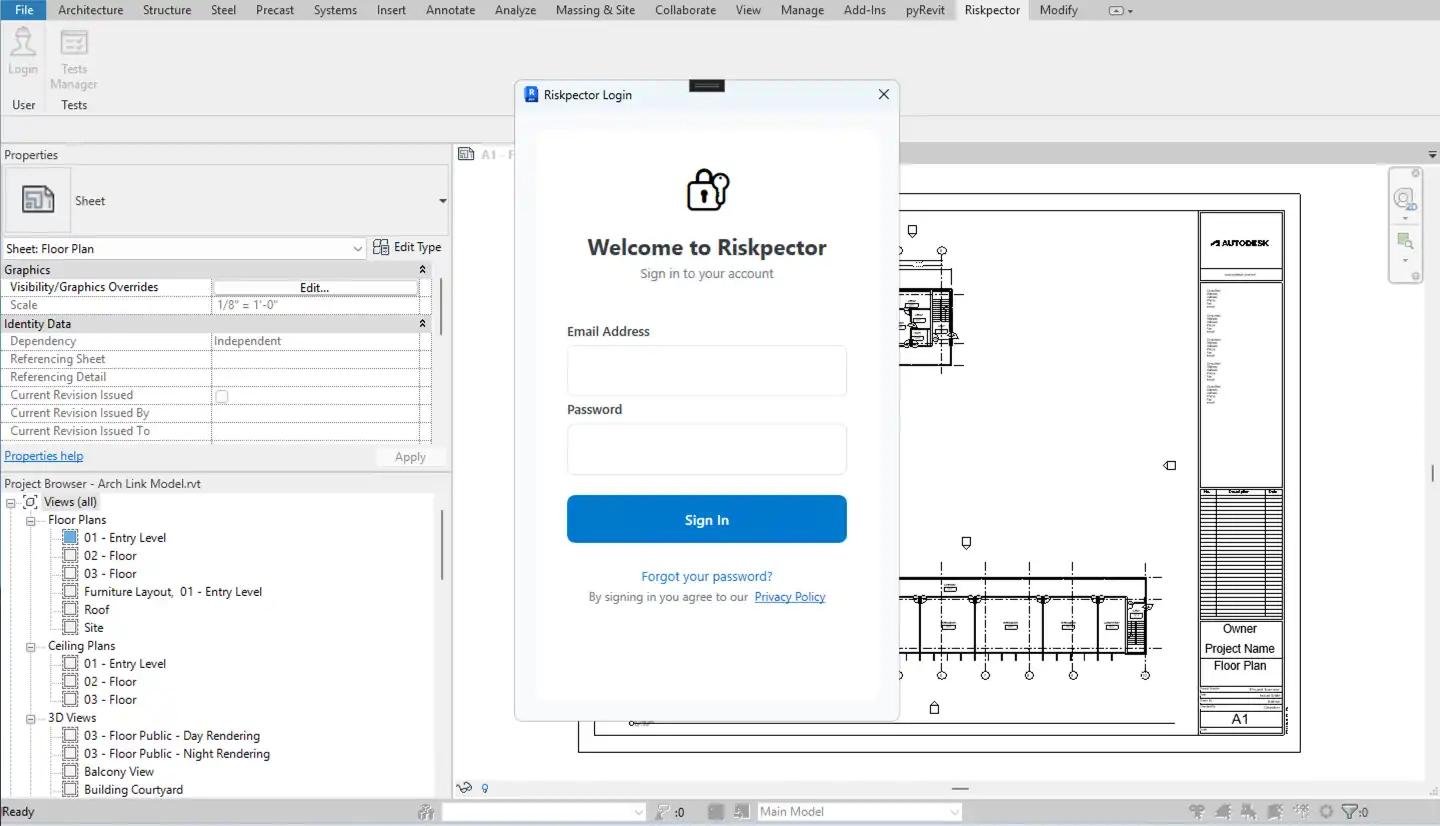Image resolution: width=1440 pixels, height=826 pixels.
Task: Switch to the Architecture ribbon tab
Action: (90, 10)
